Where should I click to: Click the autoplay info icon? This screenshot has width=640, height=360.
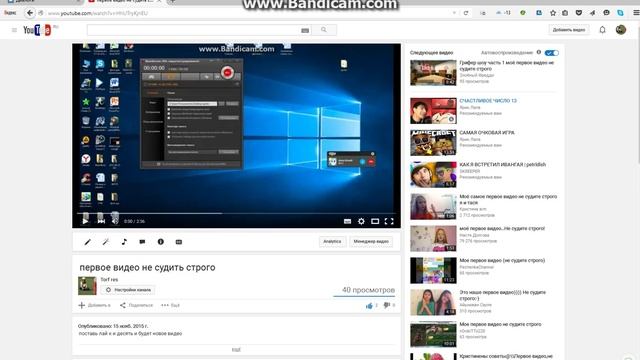coord(539,52)
